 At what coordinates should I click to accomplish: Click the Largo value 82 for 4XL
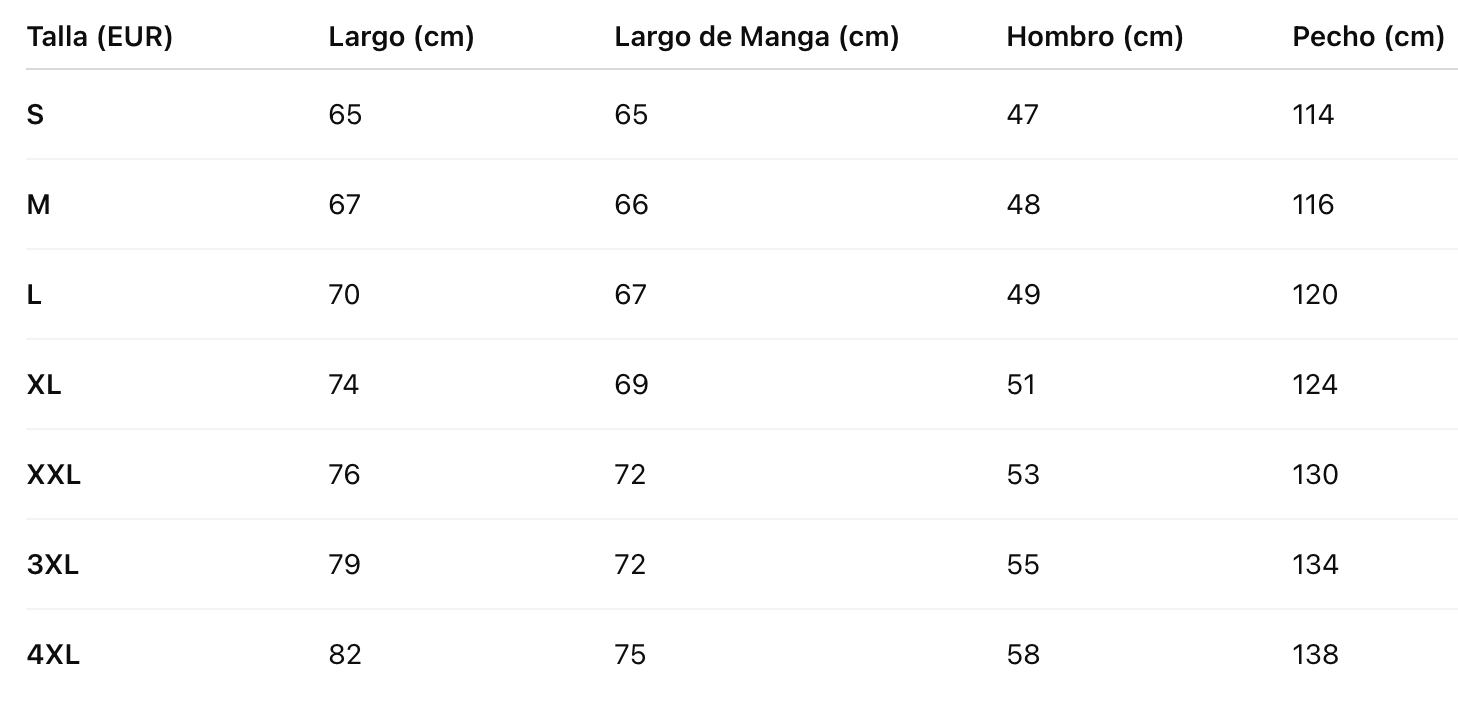coord(344,655)
